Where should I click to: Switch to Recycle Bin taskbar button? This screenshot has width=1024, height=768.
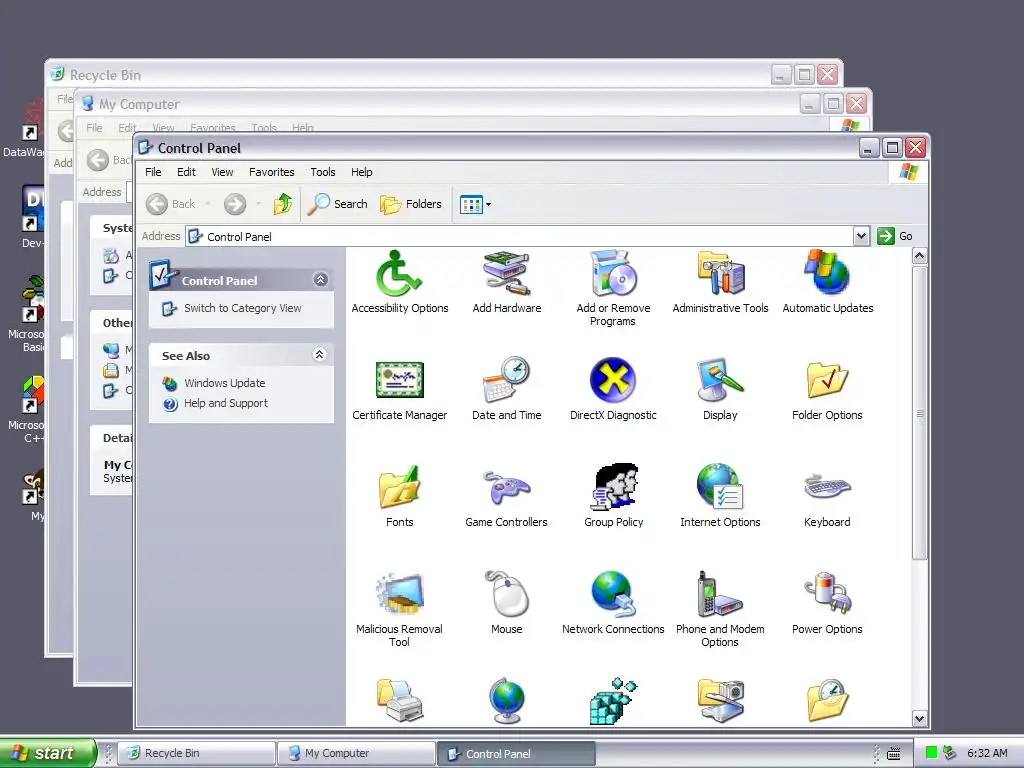click(199, 753)
